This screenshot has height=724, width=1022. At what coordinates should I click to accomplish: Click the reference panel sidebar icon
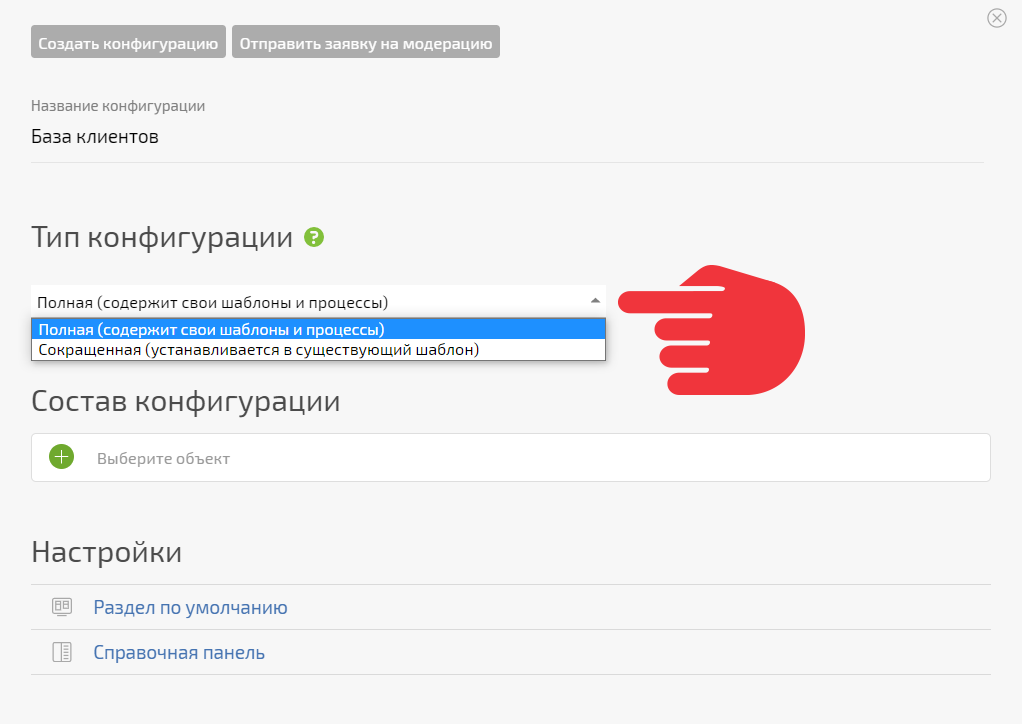pos(62,652)
